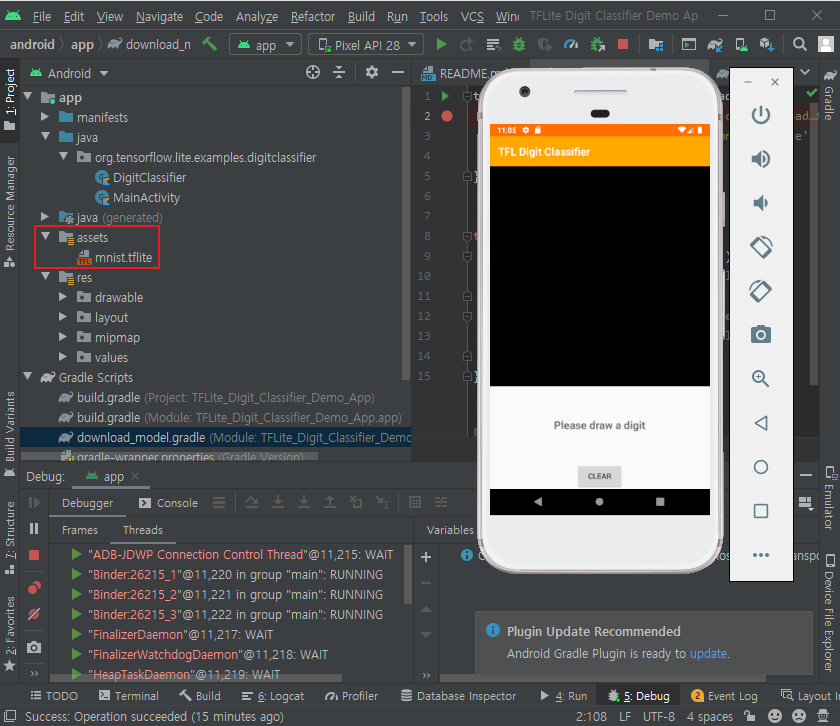Viewport: 840px width, 726px height.
Task: Select the mnist.tflite file
Action: click(x=123, y=258)
